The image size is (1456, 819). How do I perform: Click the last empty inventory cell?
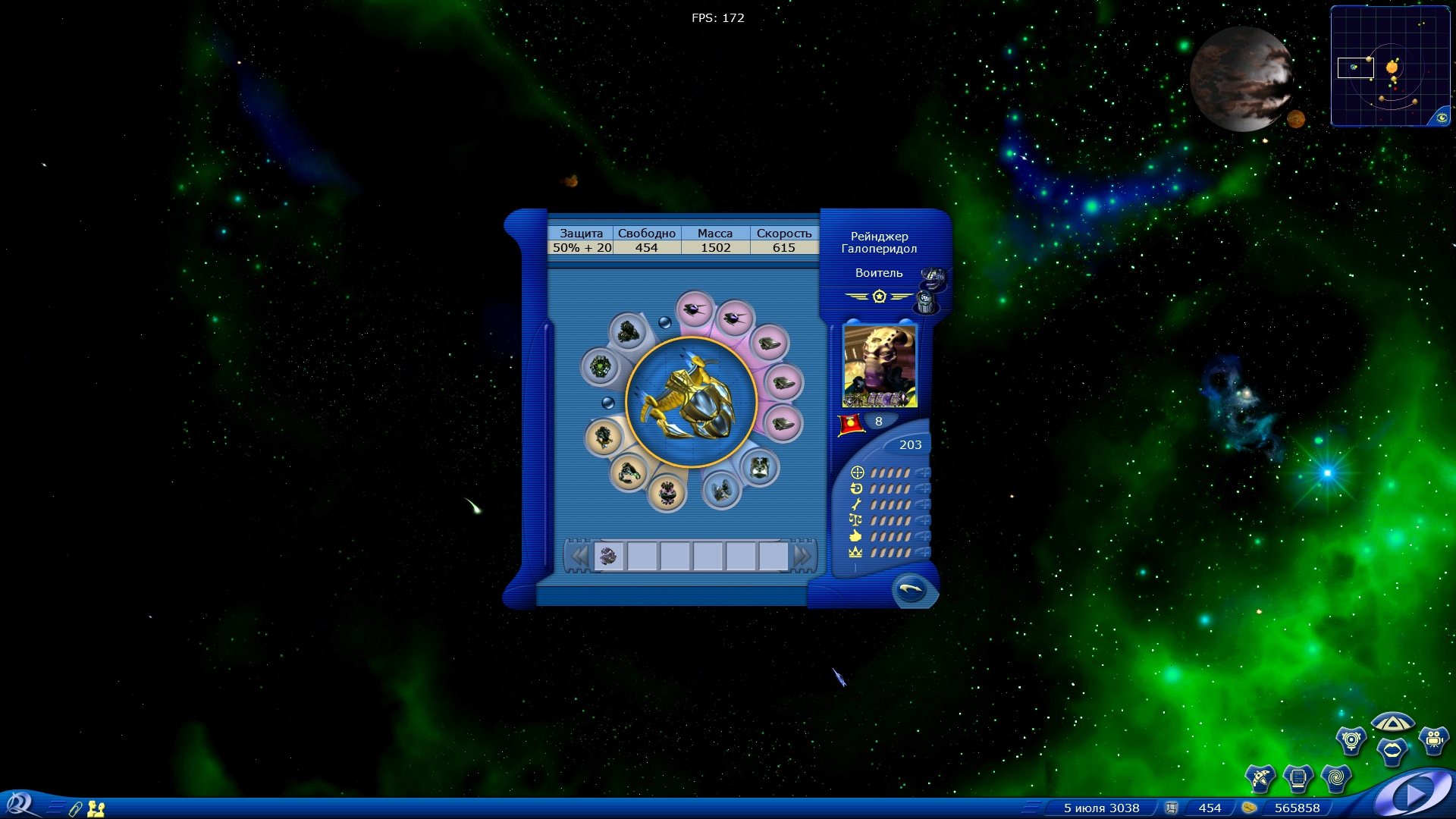point(773,557)
